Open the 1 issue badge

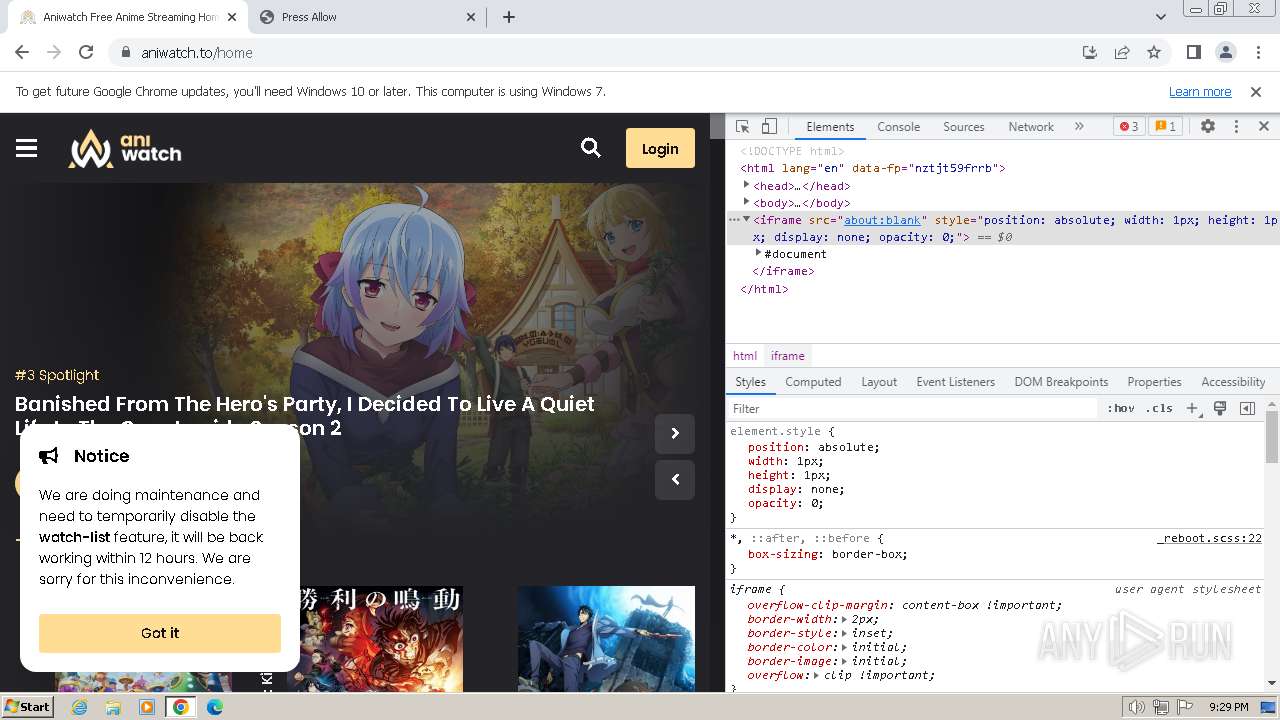1165,127
